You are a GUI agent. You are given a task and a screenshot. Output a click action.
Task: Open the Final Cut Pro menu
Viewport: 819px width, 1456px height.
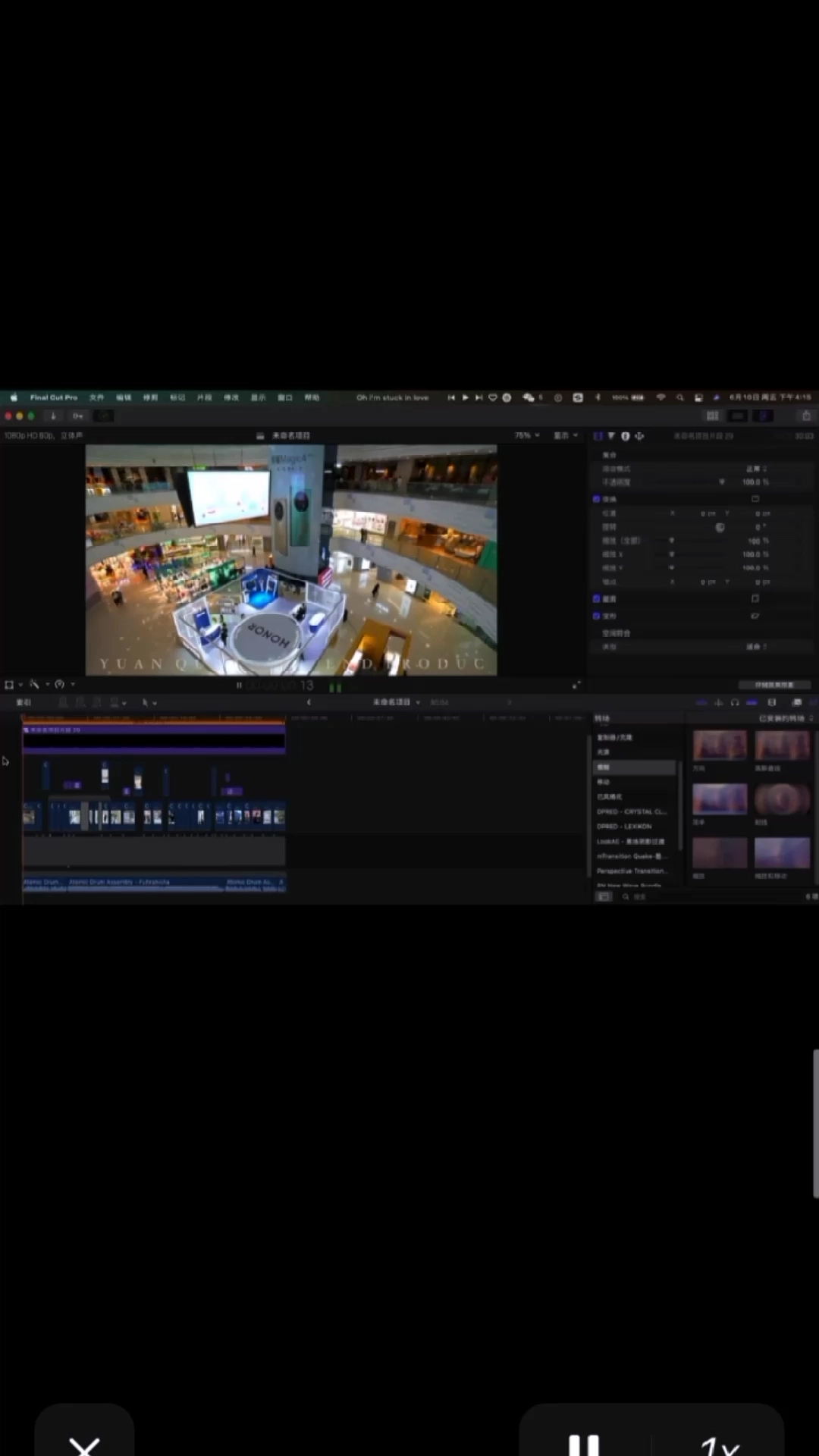(54, 397)
